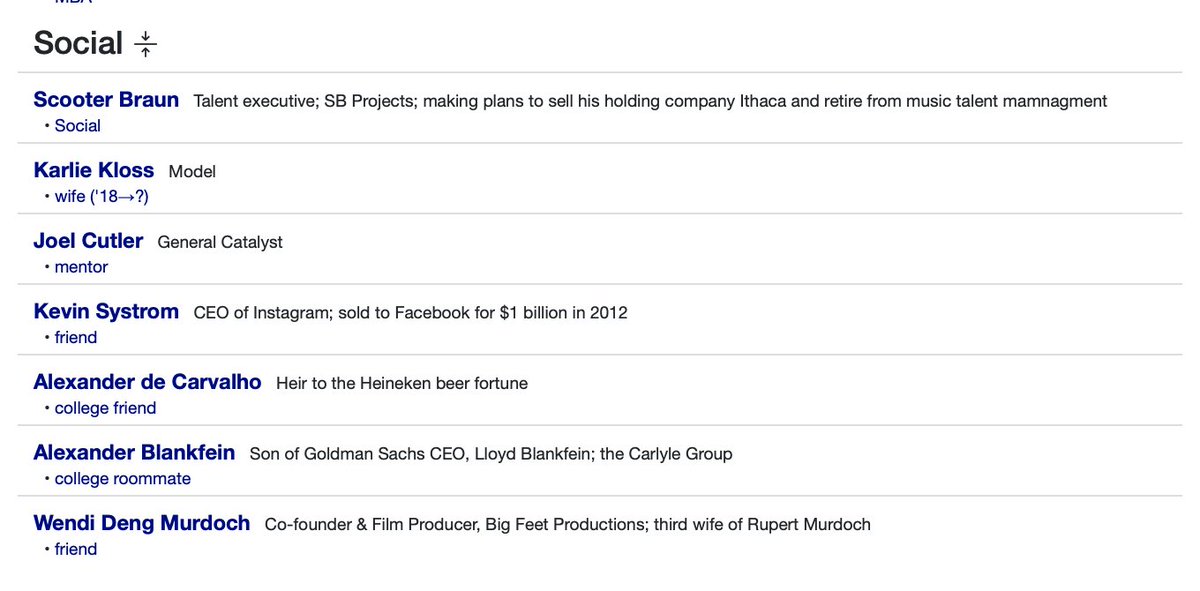
Task: Click Kevin Systrom's Instagram CEO description text
Action: click(x=410, y=312)
